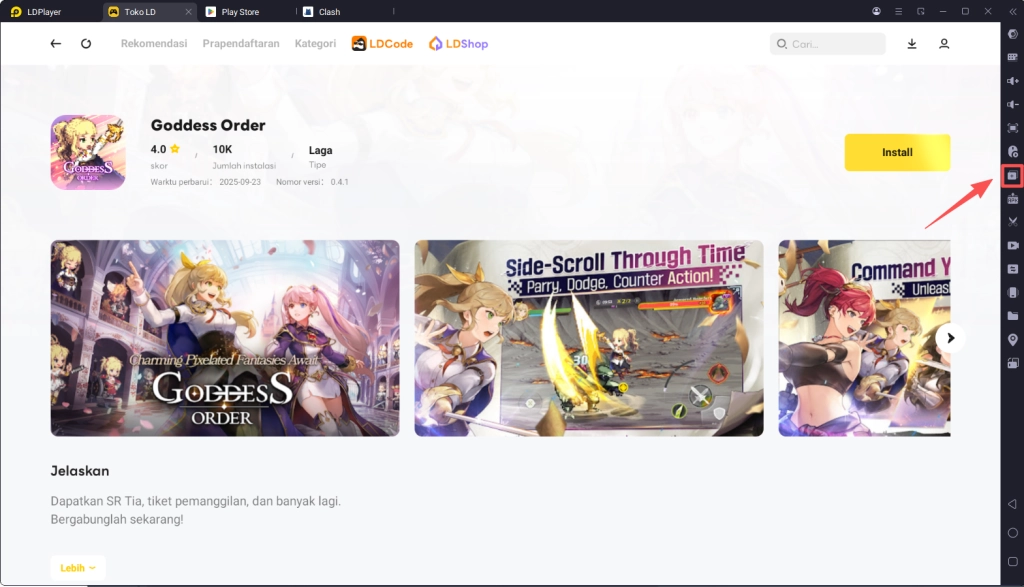Click the Jelaskan heading
1024x587 pixels.
coord(80,471)
